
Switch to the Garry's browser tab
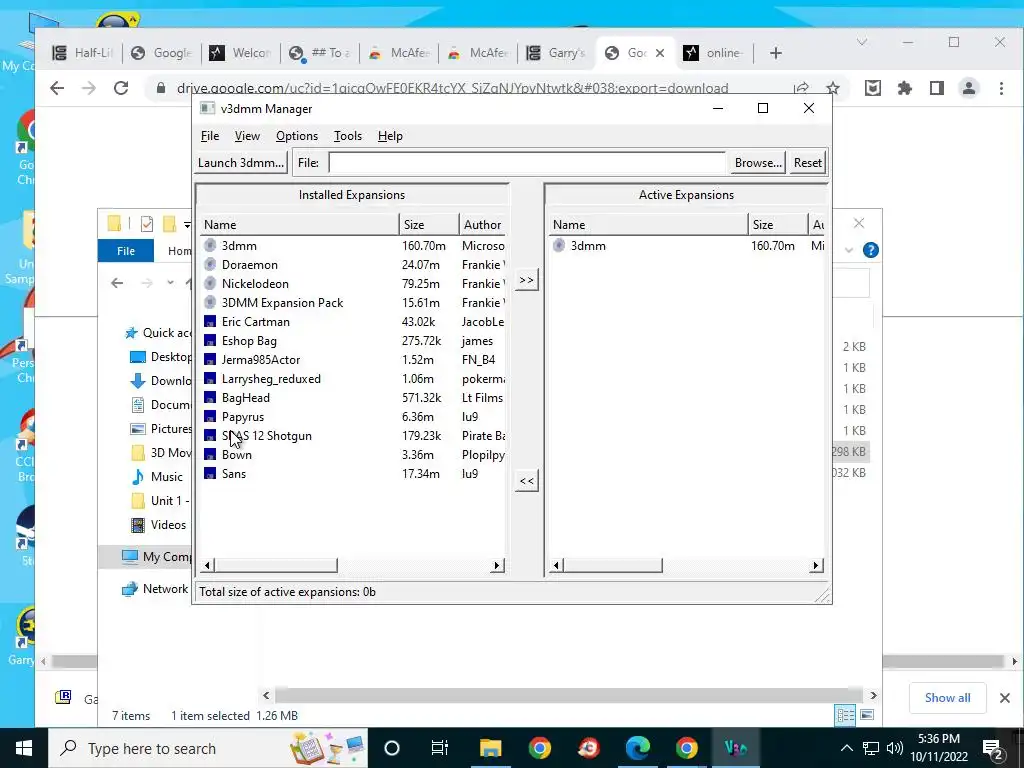pyautogui.click(x=557, y=53)
